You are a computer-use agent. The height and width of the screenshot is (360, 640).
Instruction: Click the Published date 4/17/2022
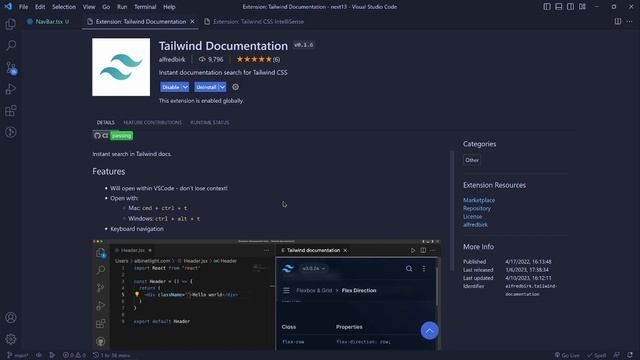528,262
